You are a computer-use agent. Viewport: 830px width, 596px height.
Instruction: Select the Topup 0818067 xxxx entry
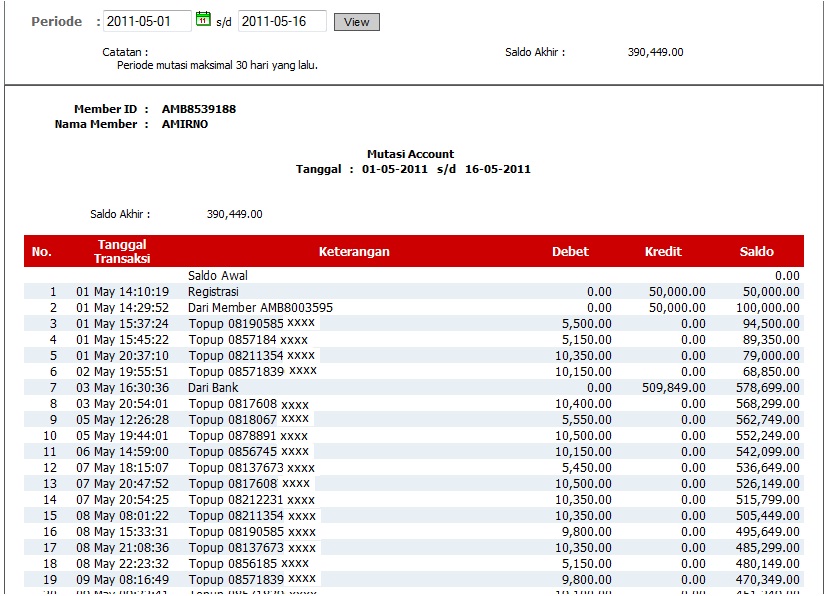coord(249,419)
